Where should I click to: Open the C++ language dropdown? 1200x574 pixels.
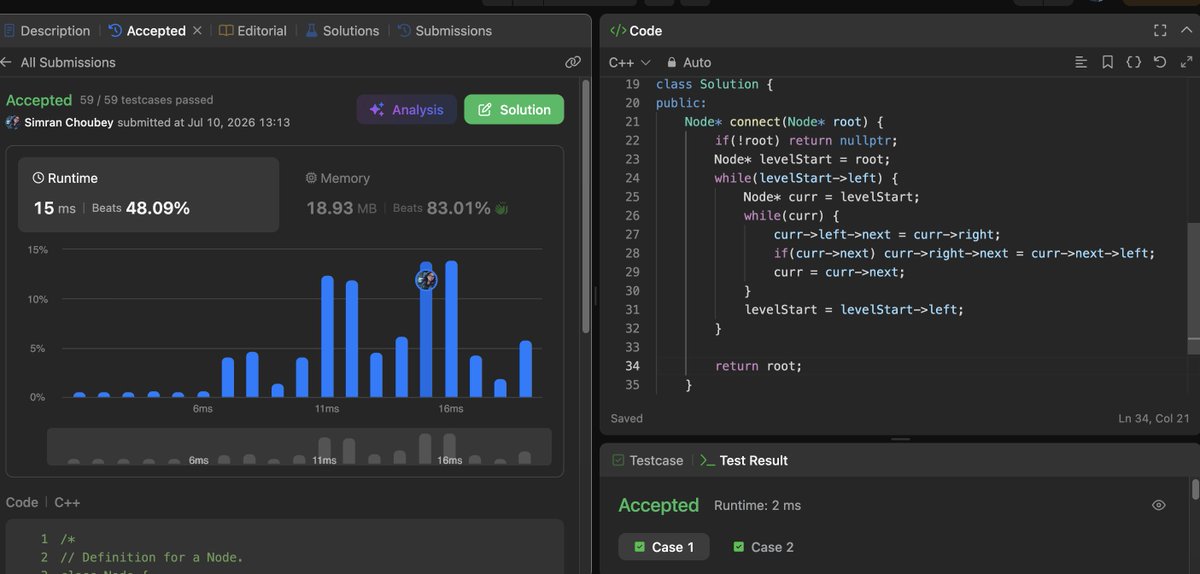(x=630, y=62)
